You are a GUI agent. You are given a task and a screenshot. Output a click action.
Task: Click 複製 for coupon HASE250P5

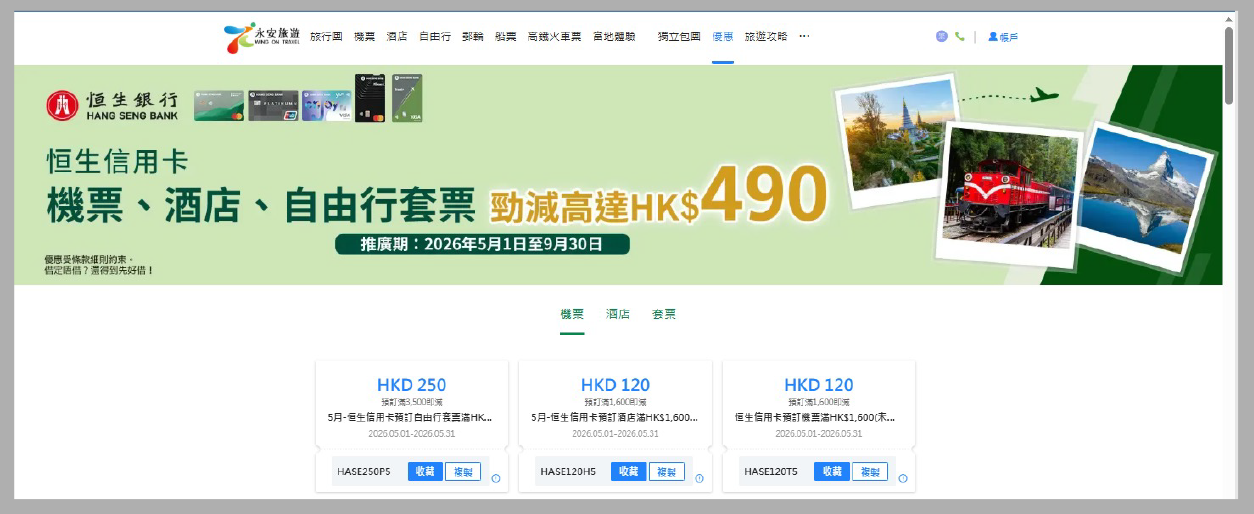[x=463, y=471]
